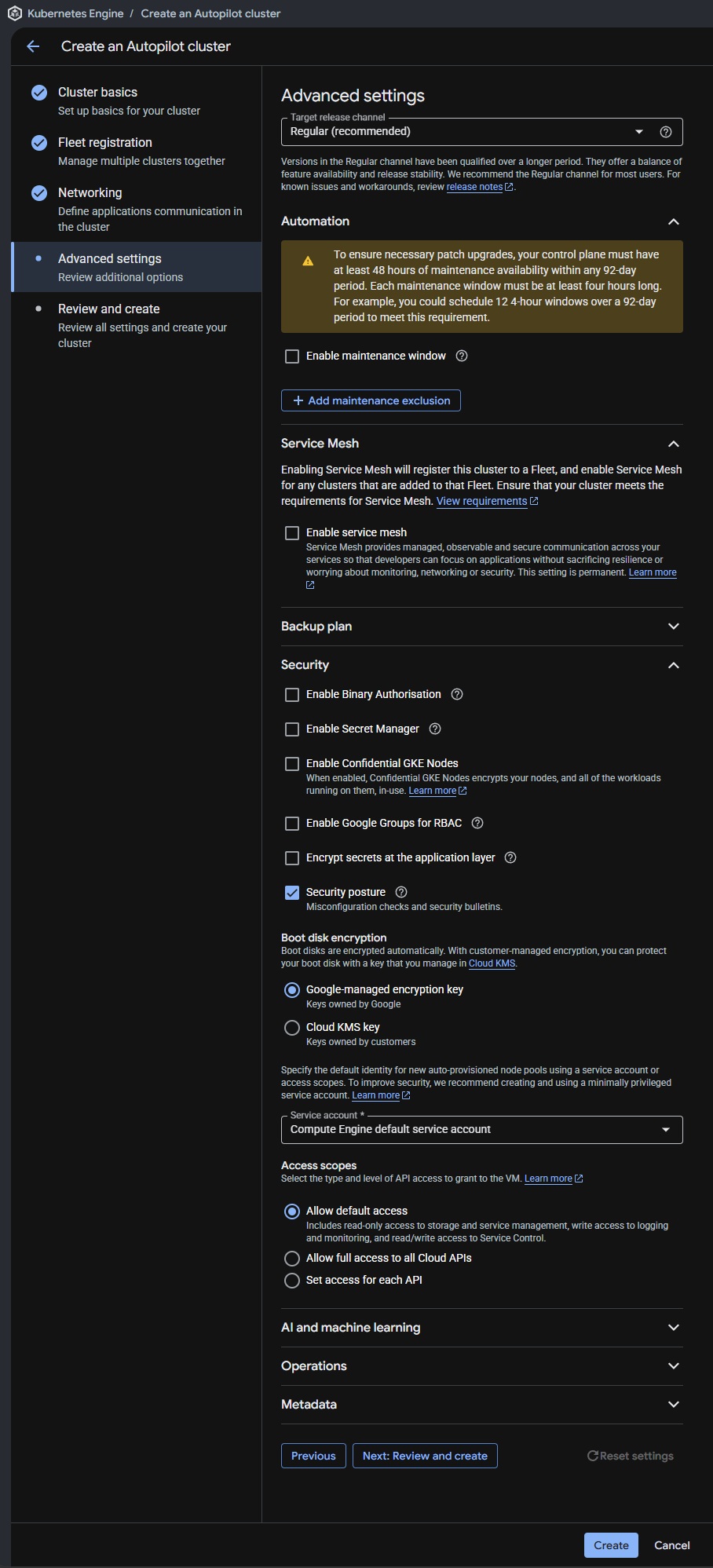Open the Cloud KMS link
This screenshot has width=713, height=1568.
coord(492,963)
